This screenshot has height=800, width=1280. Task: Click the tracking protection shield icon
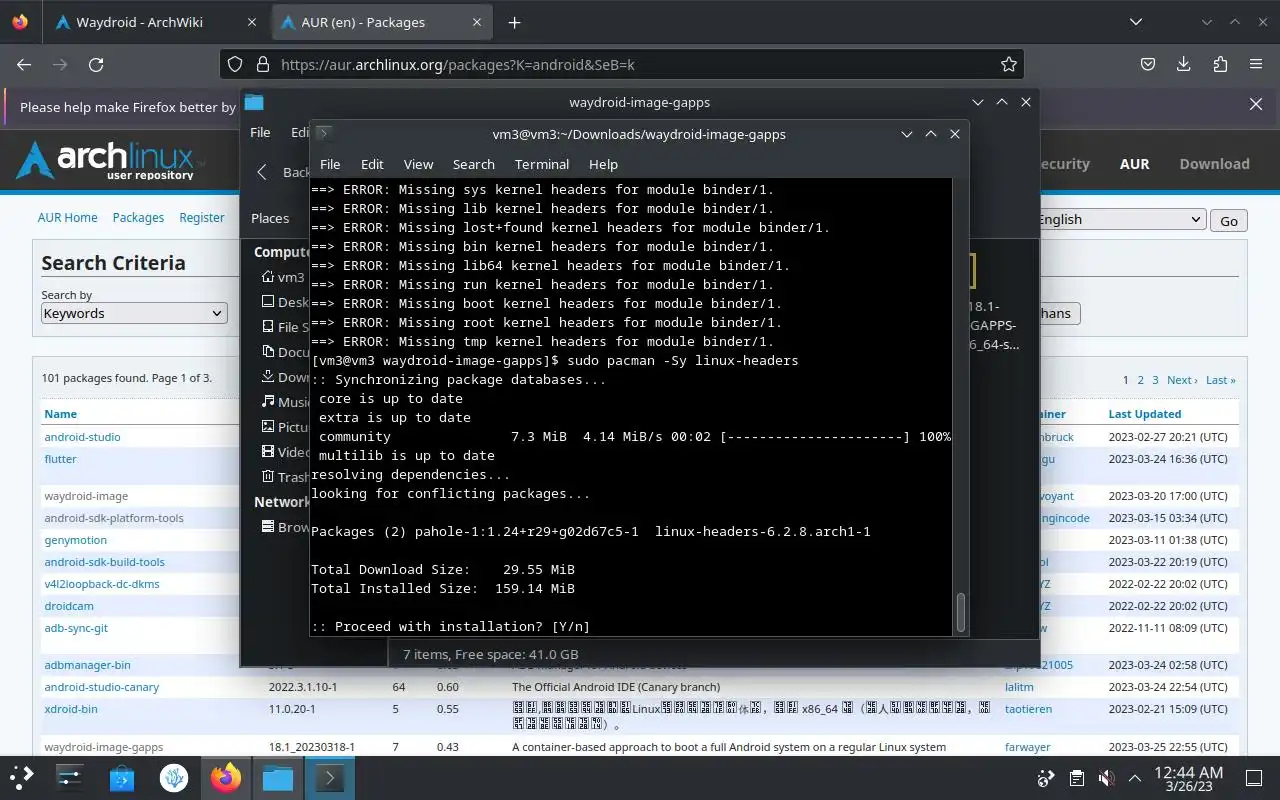click(x=235, y=64)
